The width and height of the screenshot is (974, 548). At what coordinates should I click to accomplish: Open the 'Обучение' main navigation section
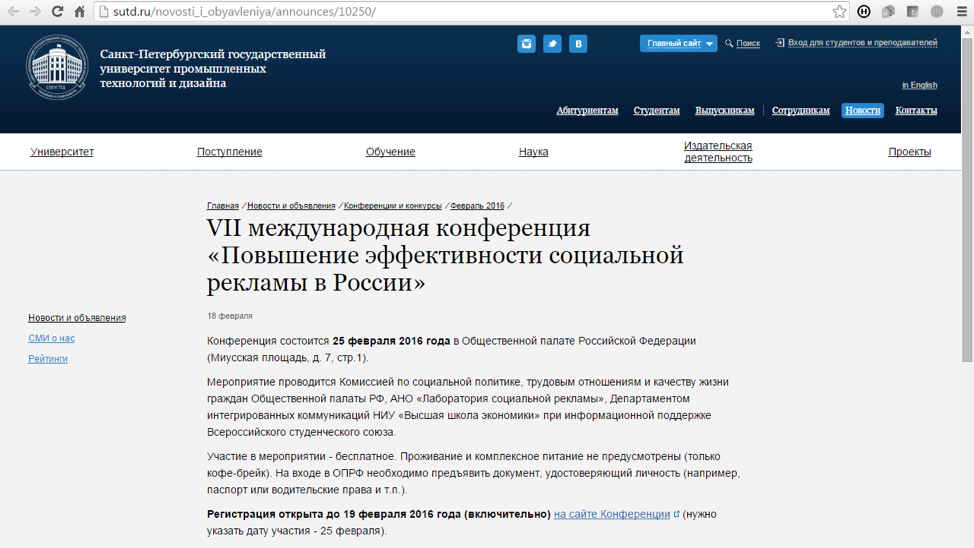point(390,152)
